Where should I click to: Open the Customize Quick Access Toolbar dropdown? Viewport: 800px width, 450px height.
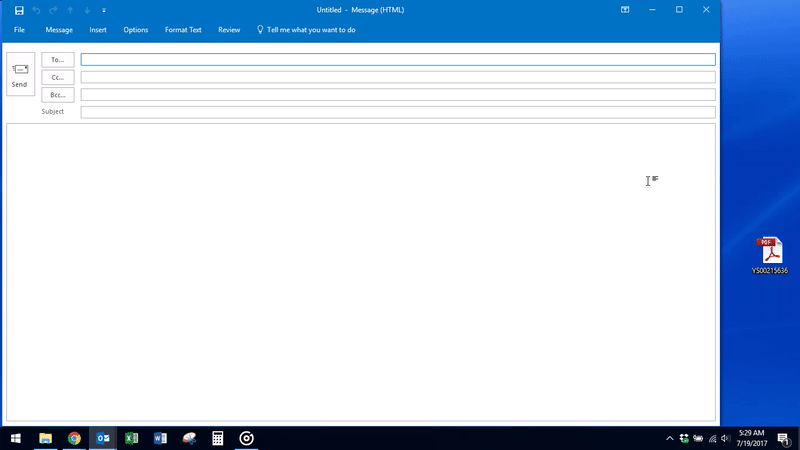point(105,10)
